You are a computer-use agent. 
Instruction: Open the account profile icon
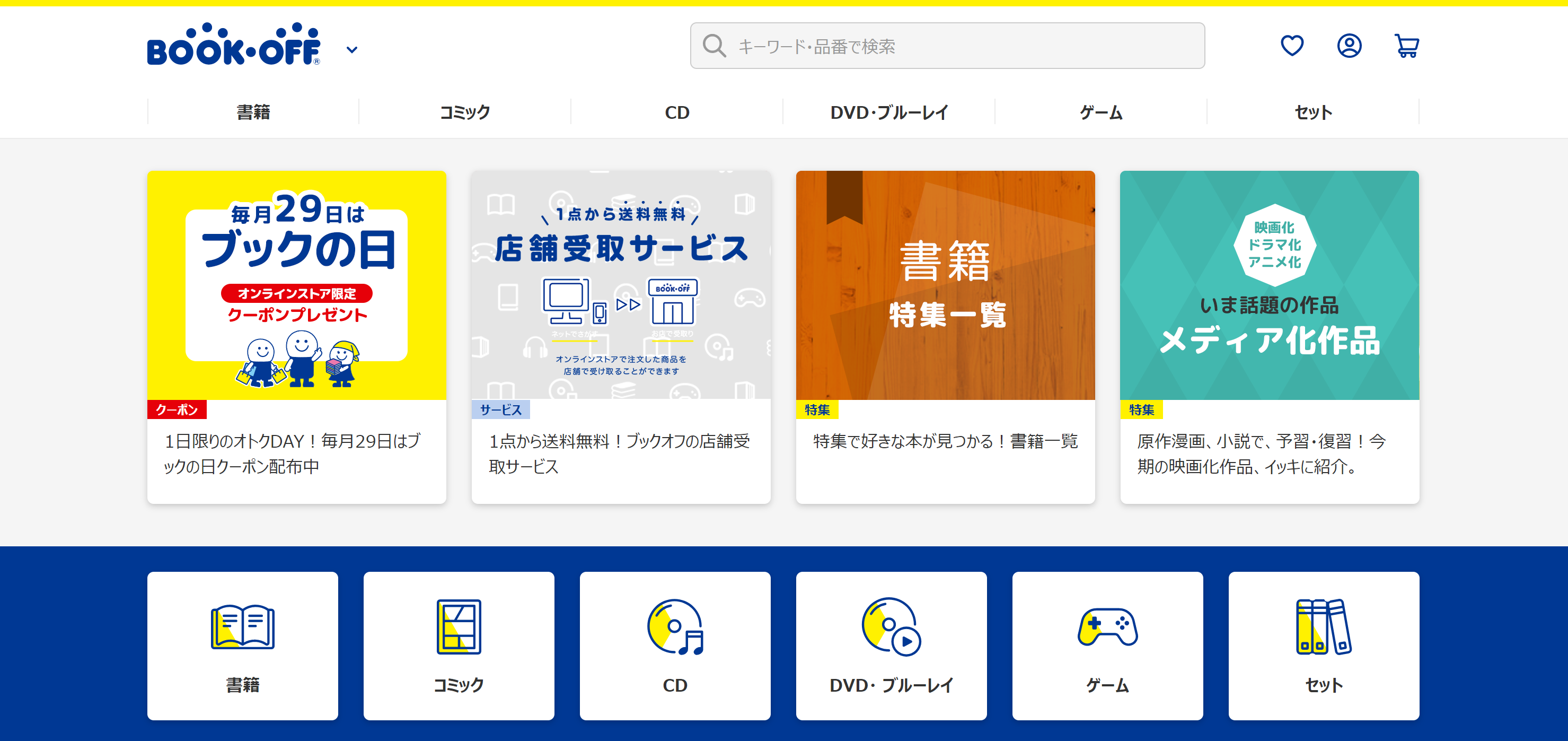point(1350,45)
